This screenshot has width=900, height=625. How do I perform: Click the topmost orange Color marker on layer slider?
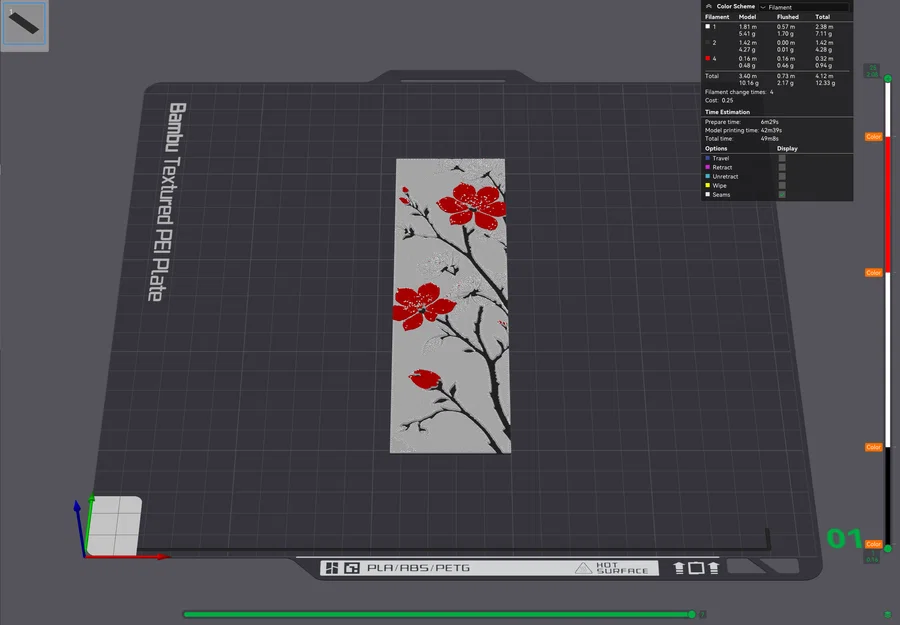point(874,137)
